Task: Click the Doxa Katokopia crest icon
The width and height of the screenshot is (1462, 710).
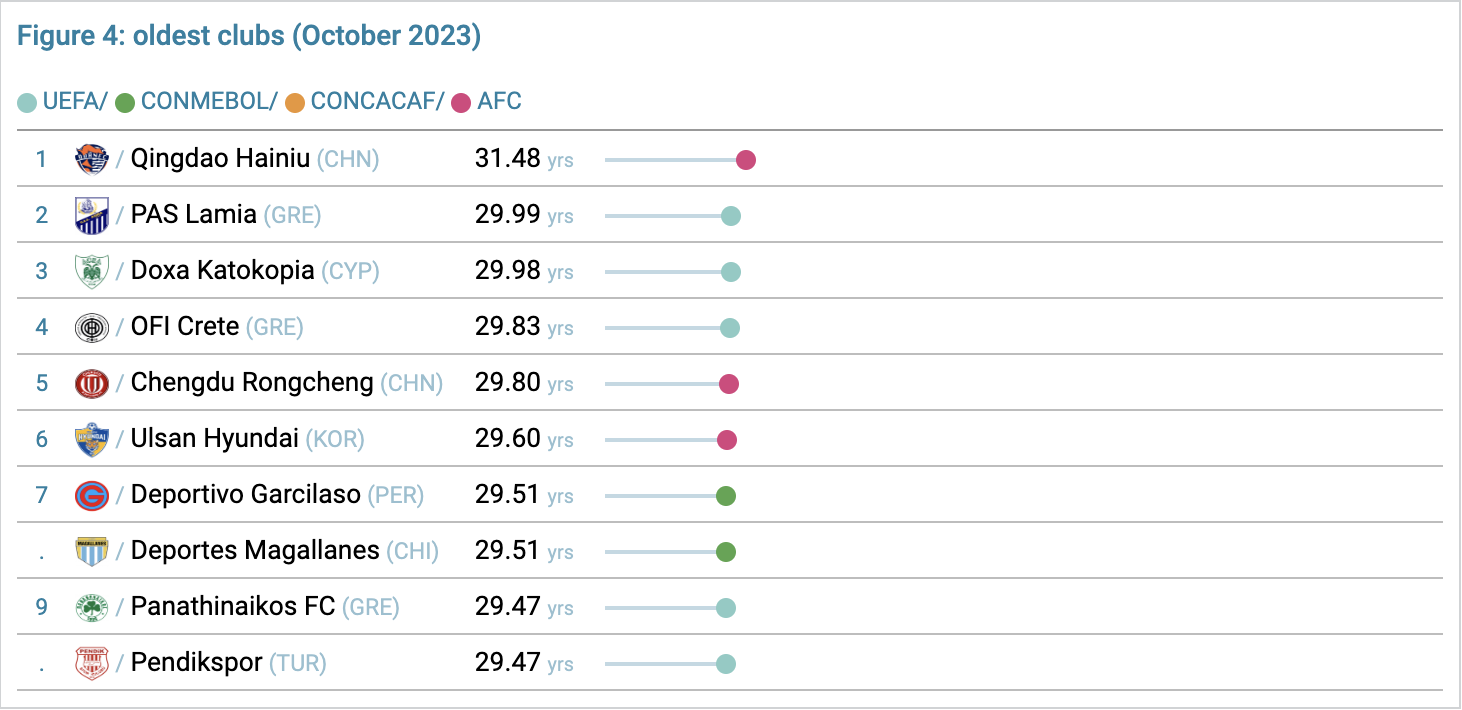Action: [x=92, y=271]
